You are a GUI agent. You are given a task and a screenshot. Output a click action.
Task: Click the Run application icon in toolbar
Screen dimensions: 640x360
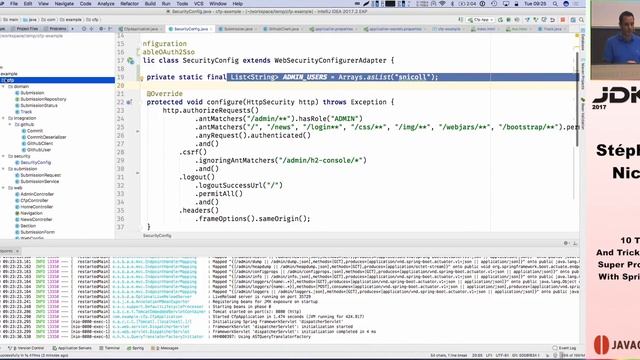[x=500, y=20]
